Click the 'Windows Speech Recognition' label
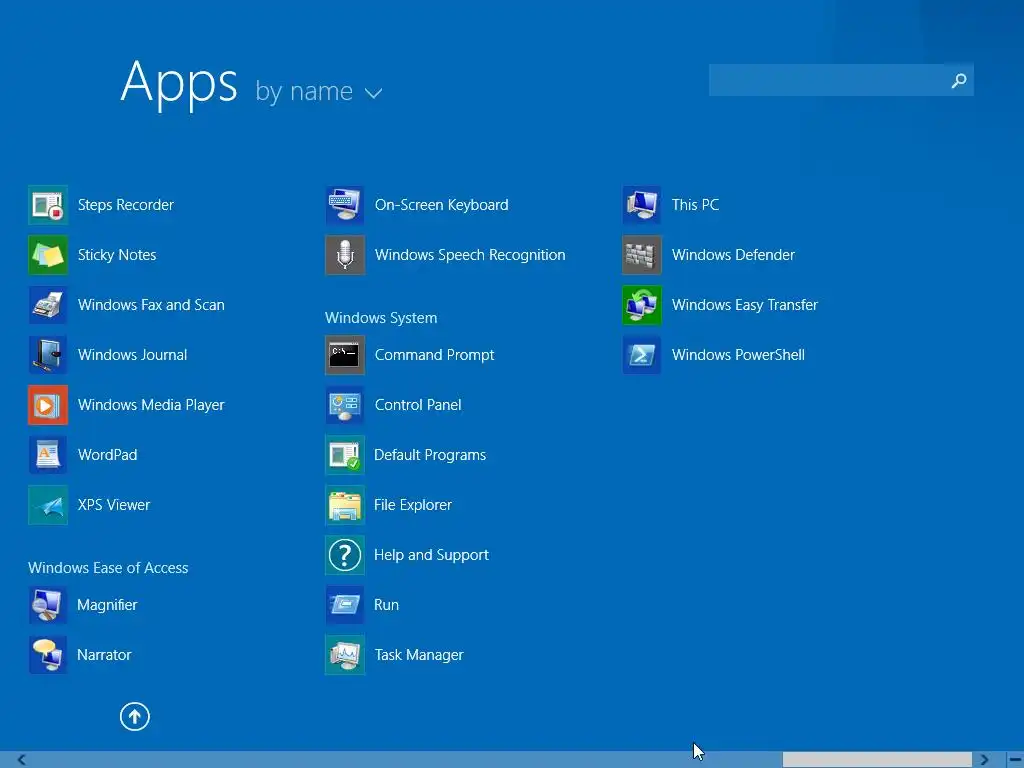 pos(470,255)
